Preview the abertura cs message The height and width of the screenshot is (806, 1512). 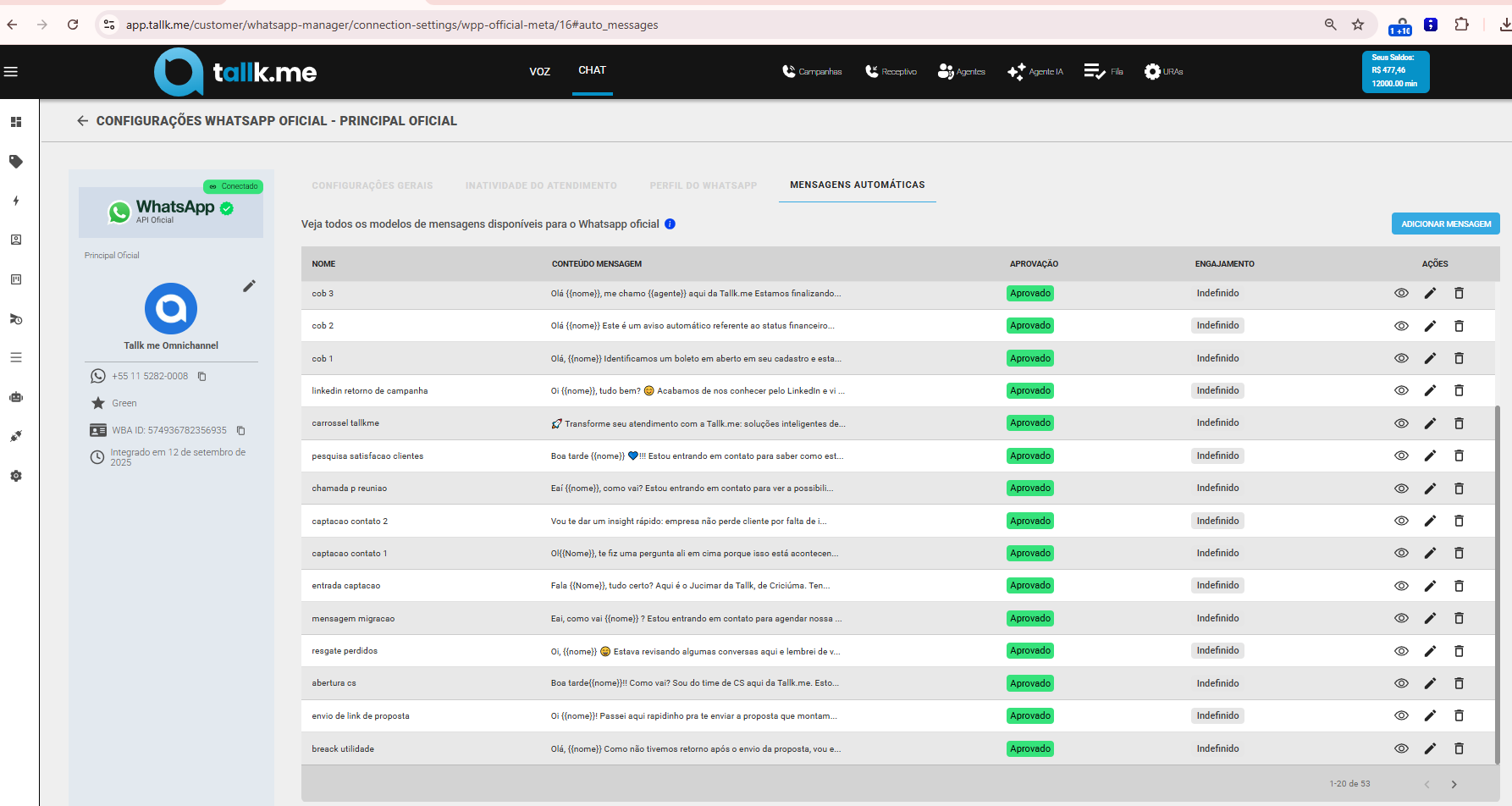click(1401, 683)
